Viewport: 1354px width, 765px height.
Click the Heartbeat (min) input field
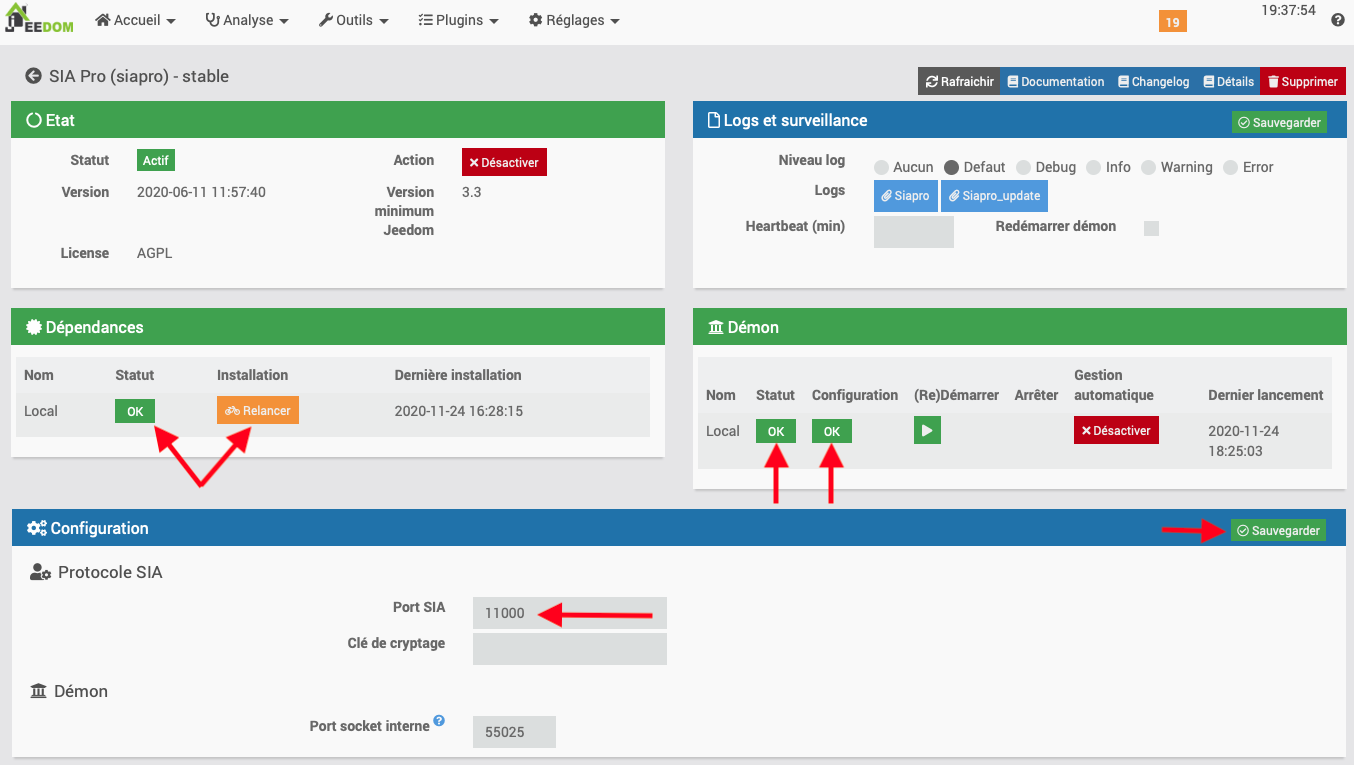(913, 231)
